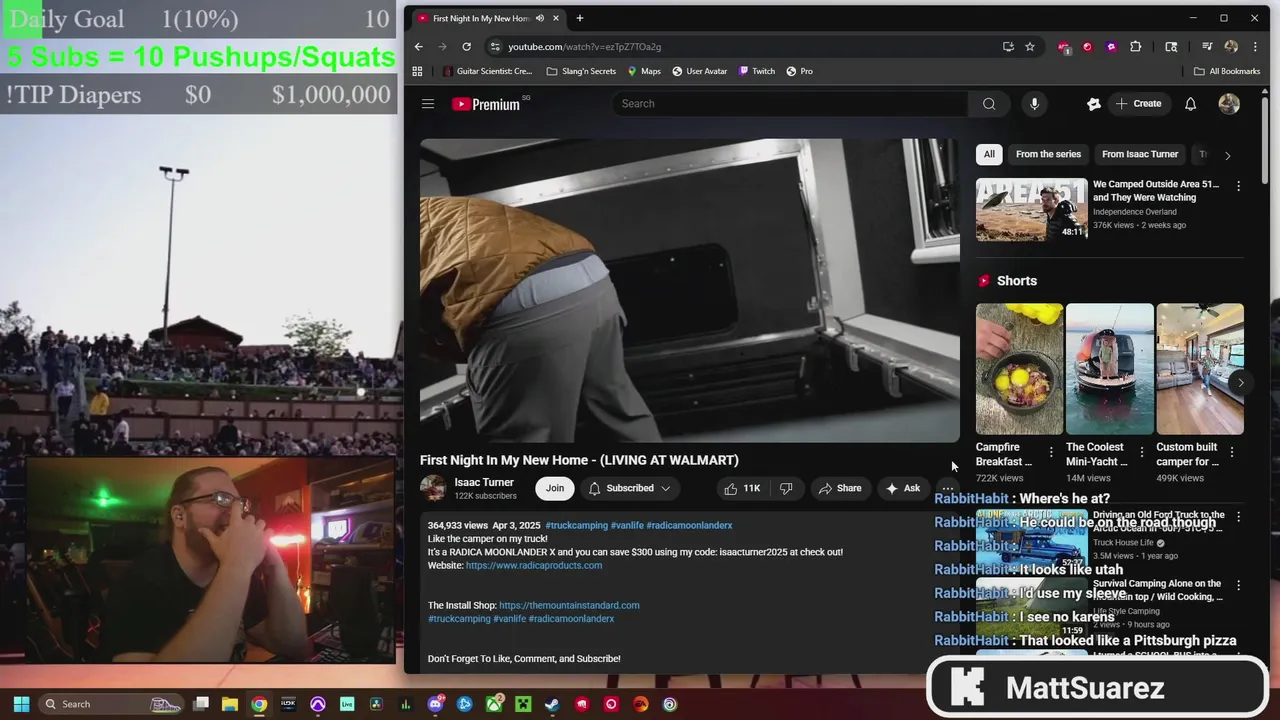Mute the tab via its speaker icon
Viewport: 1280px width, 720px height.
click(x=540, y=18)
